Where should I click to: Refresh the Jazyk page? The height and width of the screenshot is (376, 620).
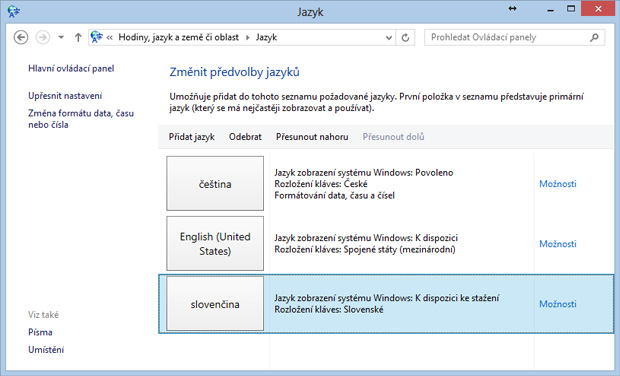(x=405, y=38)
